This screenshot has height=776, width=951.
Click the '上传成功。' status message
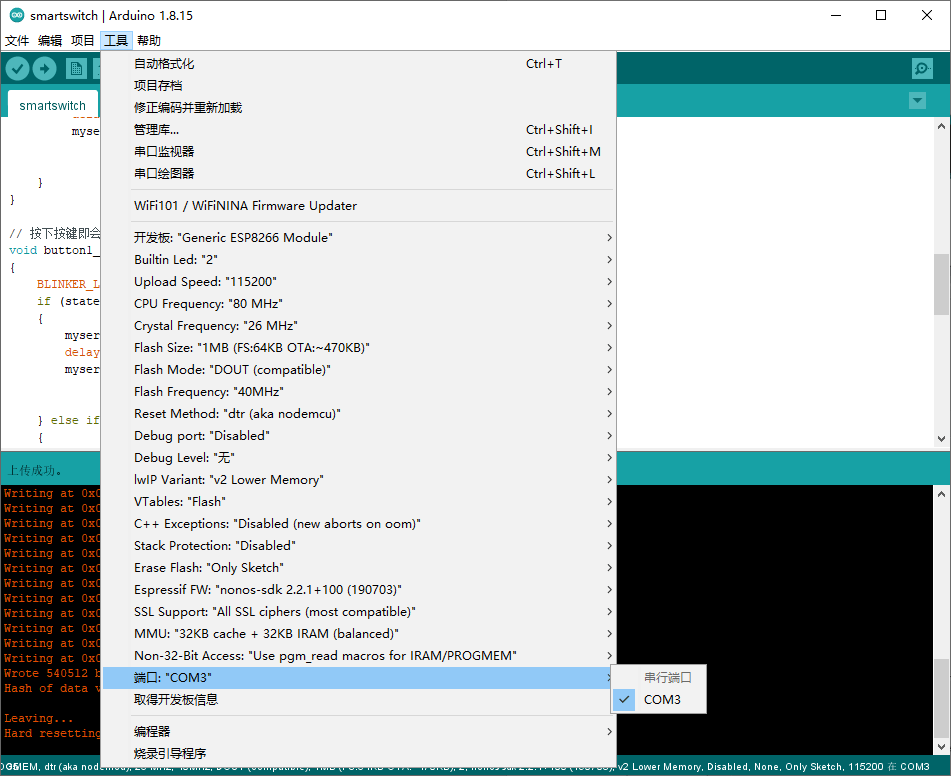click(x=35, y=470)
